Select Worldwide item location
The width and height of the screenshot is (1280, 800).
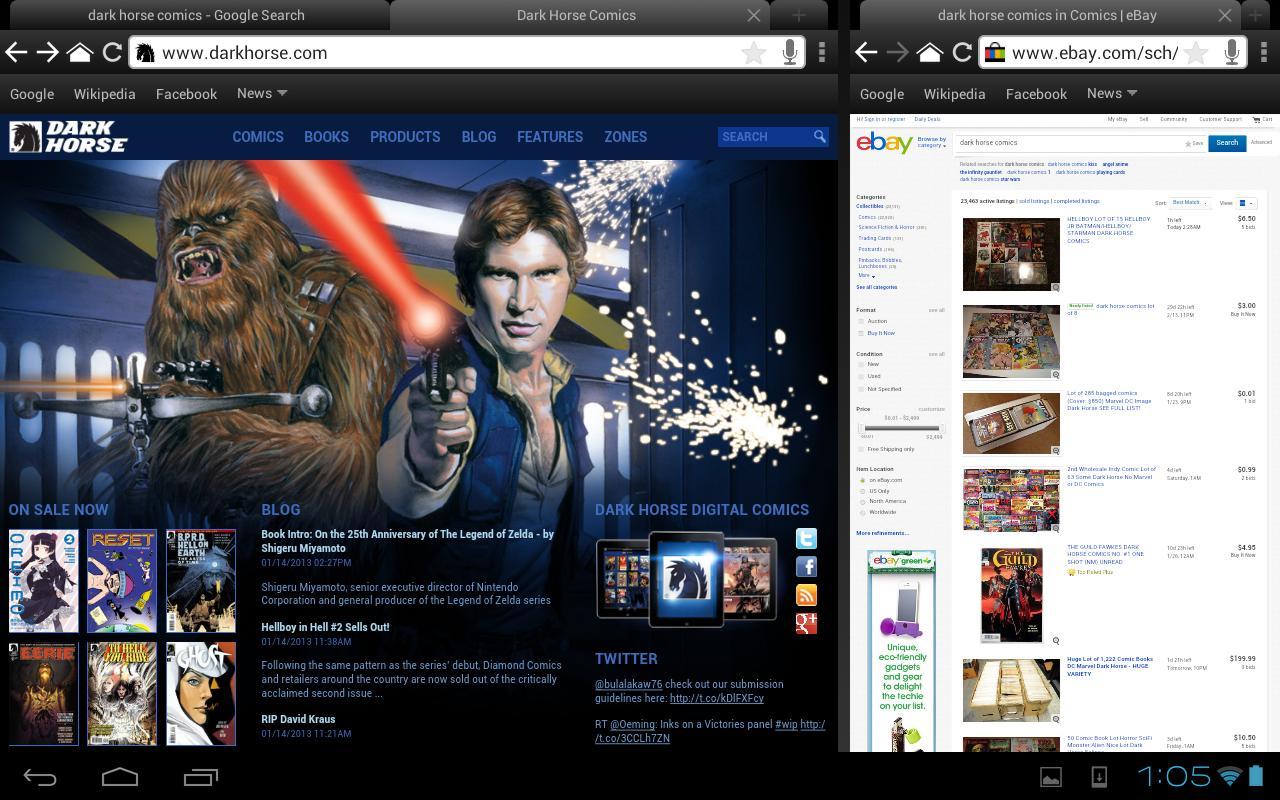(862, 512)
